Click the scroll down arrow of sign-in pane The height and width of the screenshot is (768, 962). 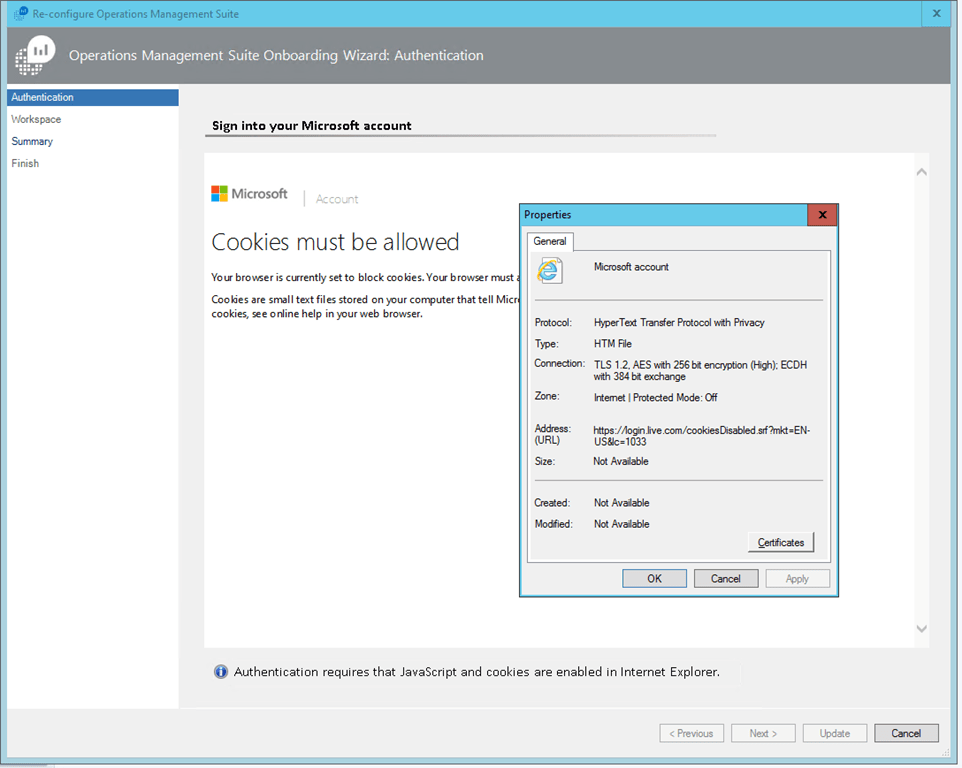[x=922, y=629]
